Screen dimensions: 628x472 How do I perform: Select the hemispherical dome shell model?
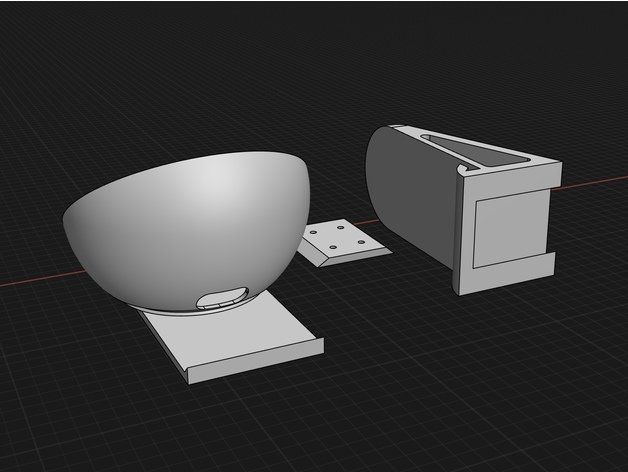pos(190,210)
